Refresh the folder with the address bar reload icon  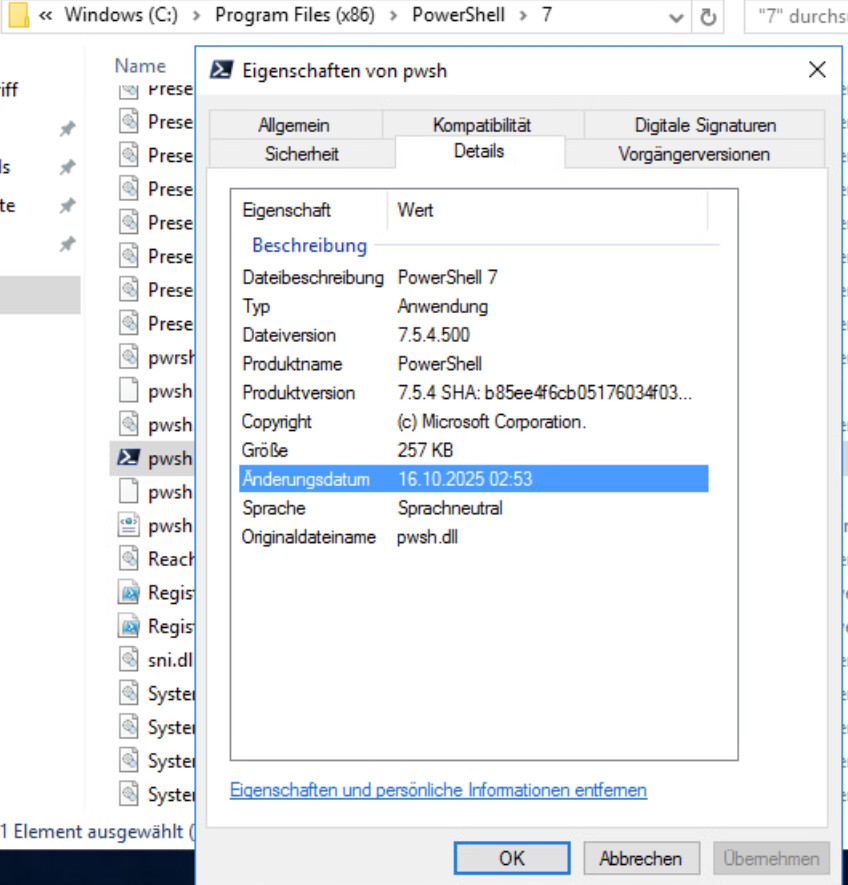[x=708, y=16]
